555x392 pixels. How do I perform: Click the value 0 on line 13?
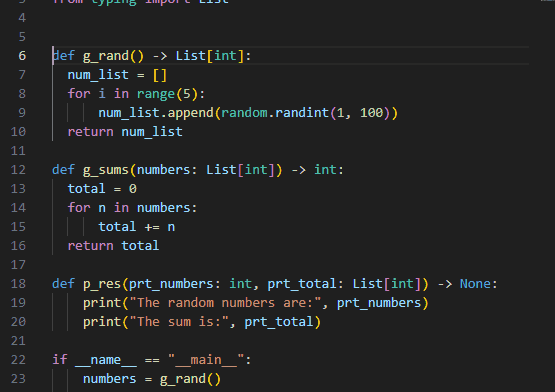tap(133, 189)
